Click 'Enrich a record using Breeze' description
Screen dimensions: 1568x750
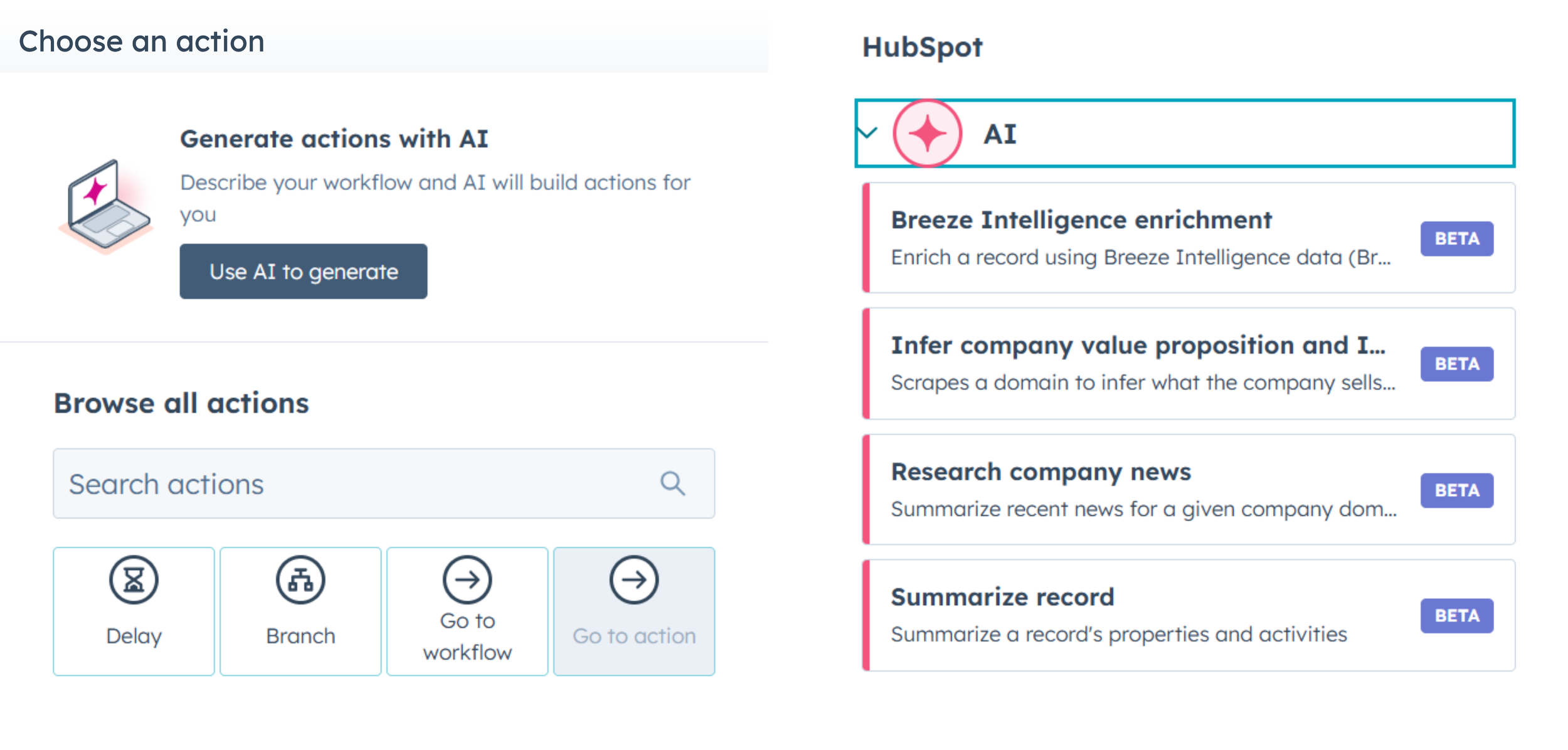pyautogui.click(x=1141, y=258)
